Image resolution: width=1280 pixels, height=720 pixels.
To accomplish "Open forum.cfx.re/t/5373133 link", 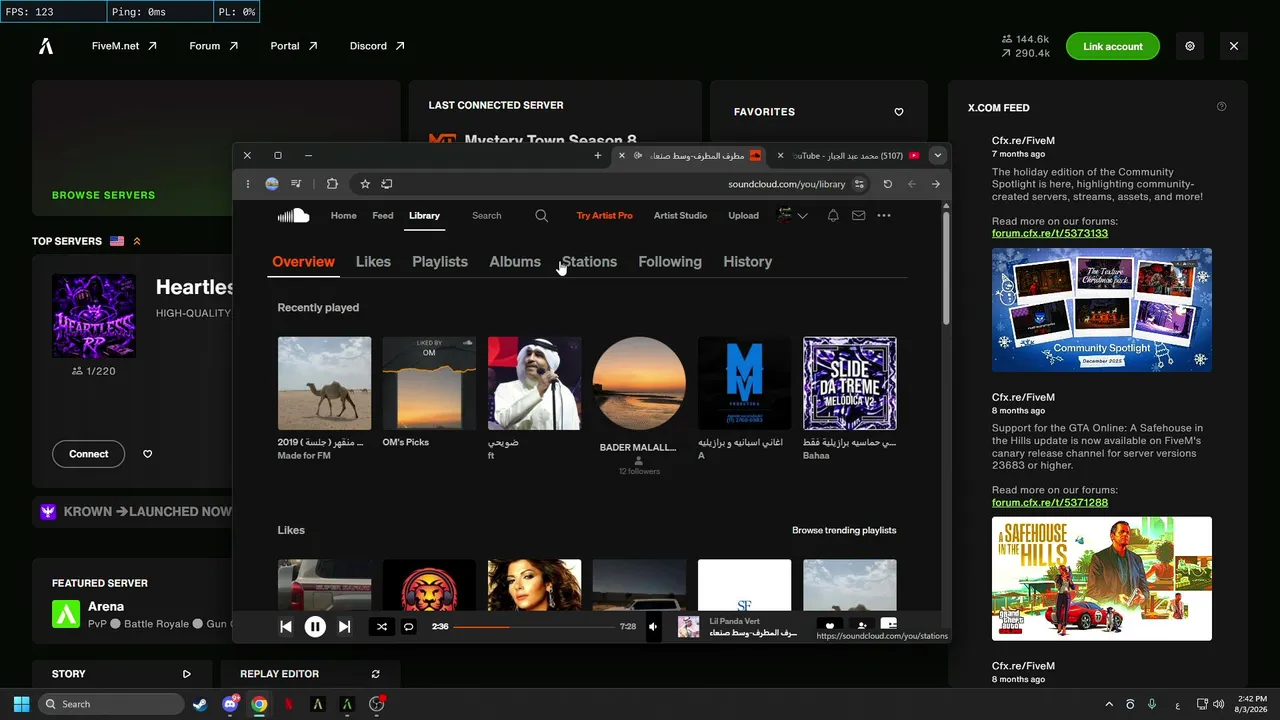I will click(1050, 233).
